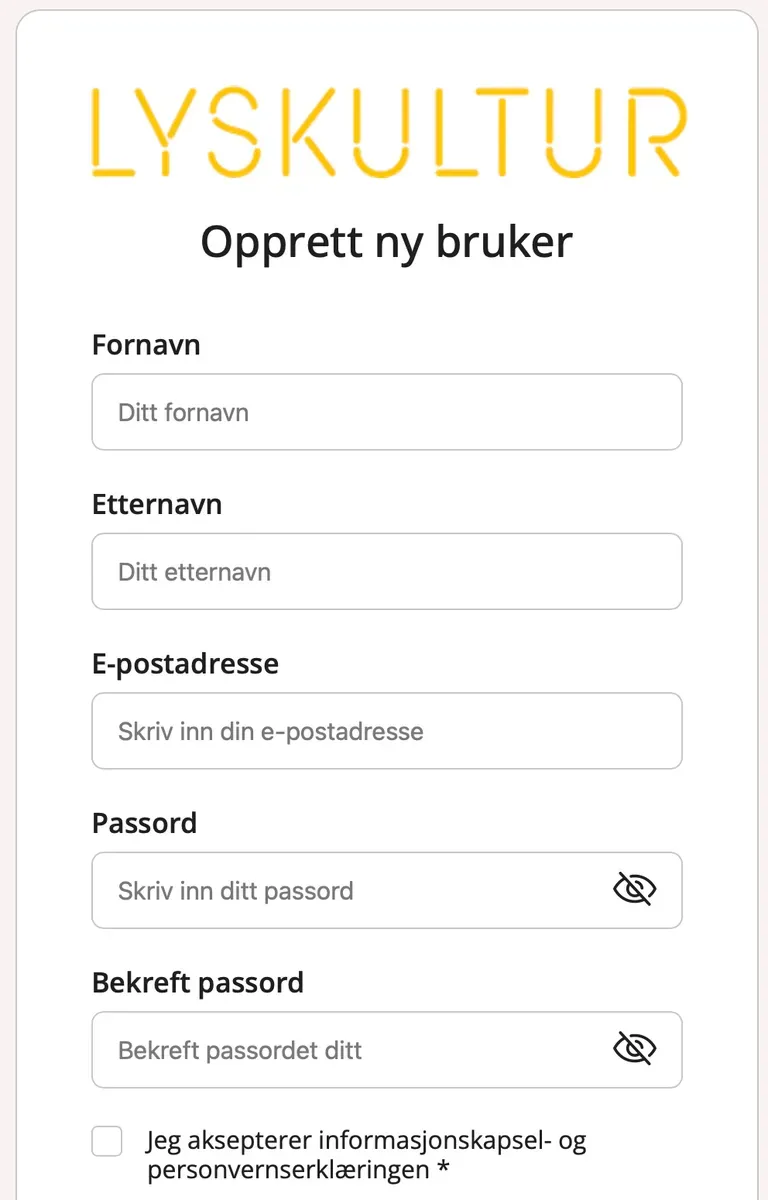Click the 'Opprett ny bruker' heading

click(x=387, y=243)
